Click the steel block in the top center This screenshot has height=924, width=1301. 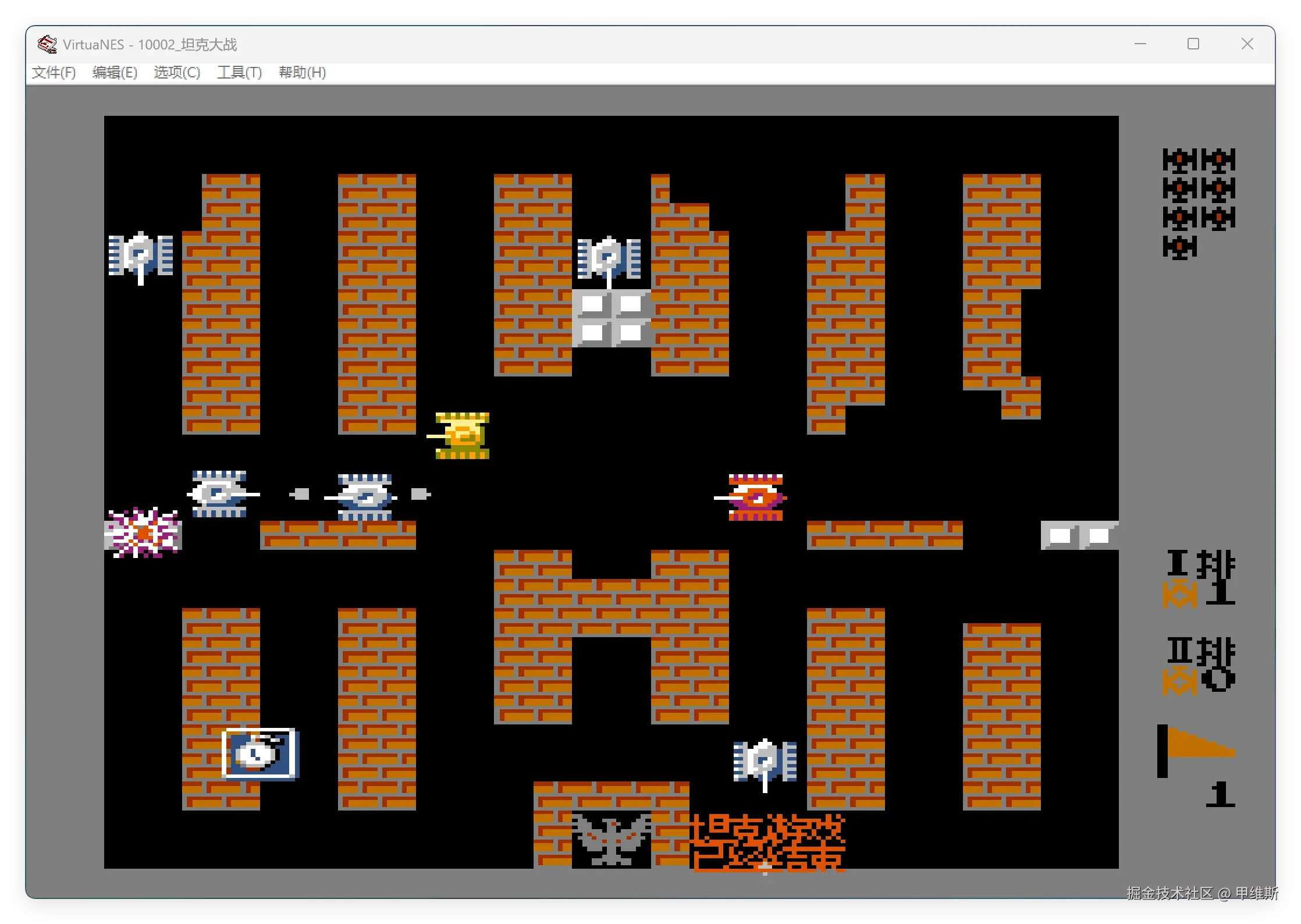coord(612,318)
